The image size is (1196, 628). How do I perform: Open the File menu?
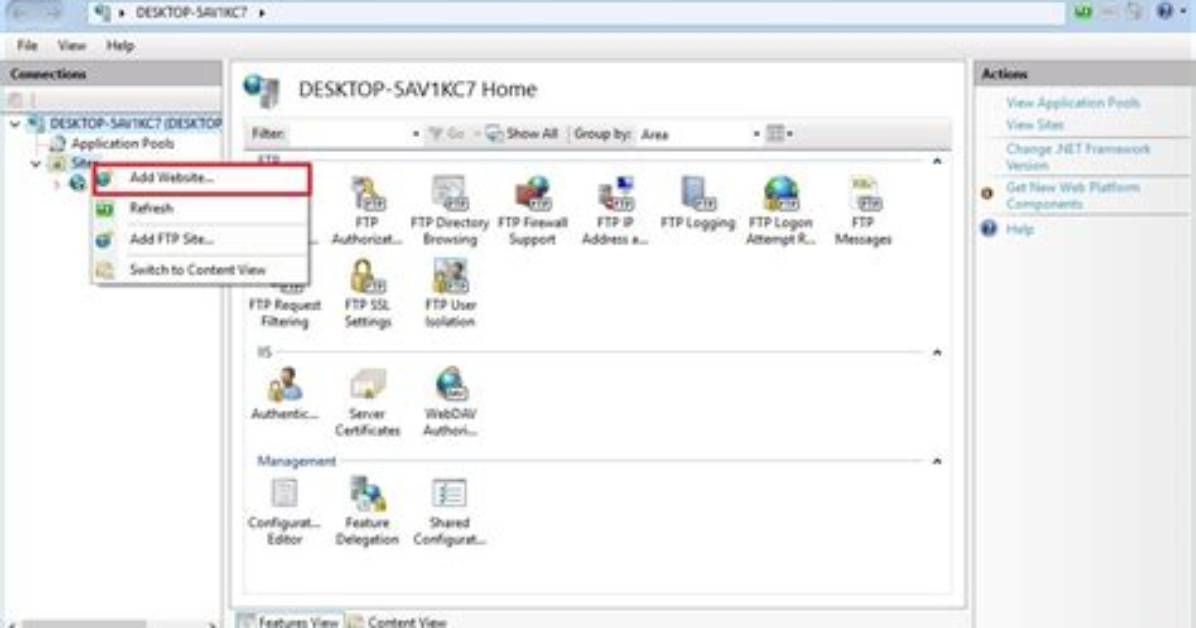tap(27, 46)
